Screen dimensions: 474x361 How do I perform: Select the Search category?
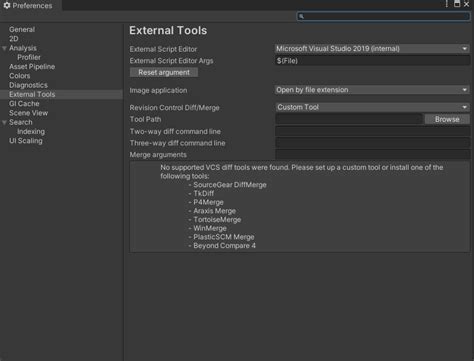pos(21,122)
